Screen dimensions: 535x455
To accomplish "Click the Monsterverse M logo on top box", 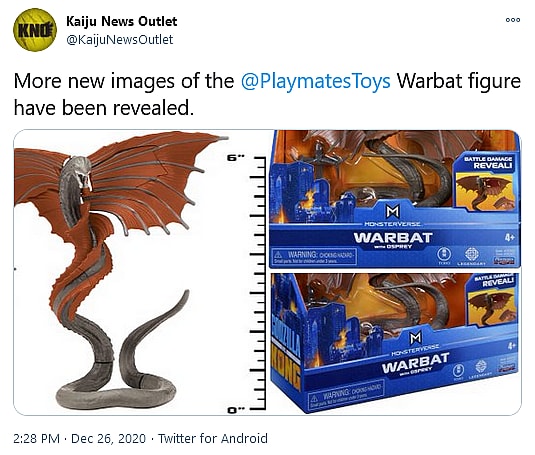I will [392, 212].
